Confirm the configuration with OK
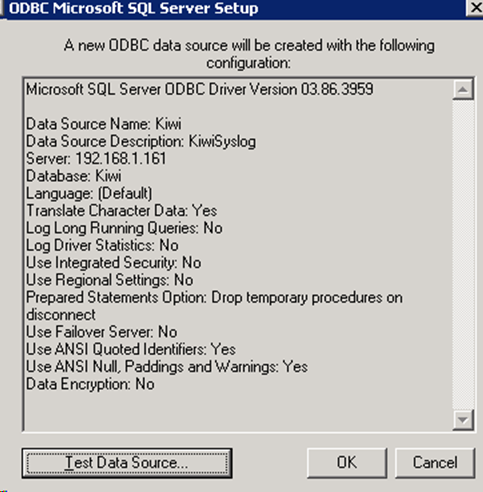The image size is (483, 492). coord(347,463)
